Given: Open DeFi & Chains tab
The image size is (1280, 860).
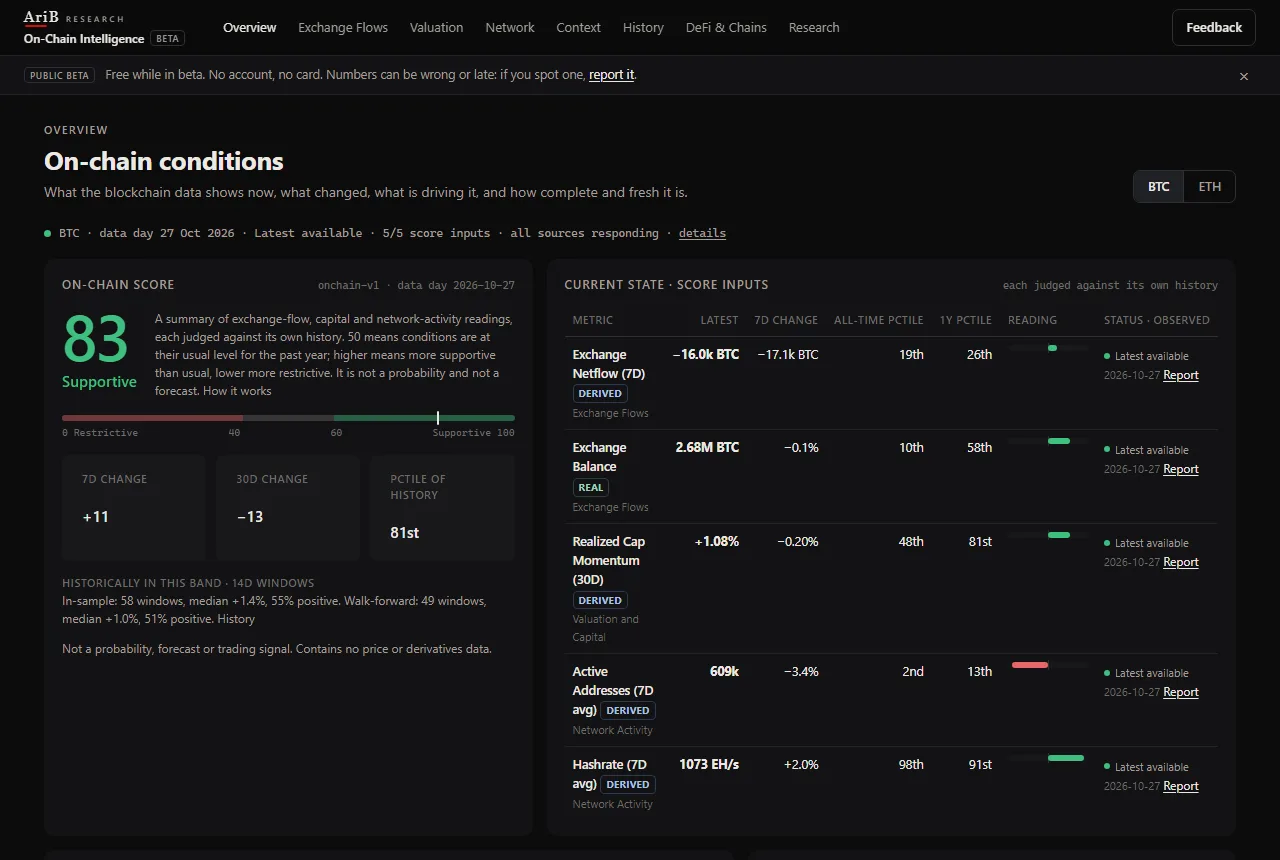Looking at the screenshot, I should [726, 28].
